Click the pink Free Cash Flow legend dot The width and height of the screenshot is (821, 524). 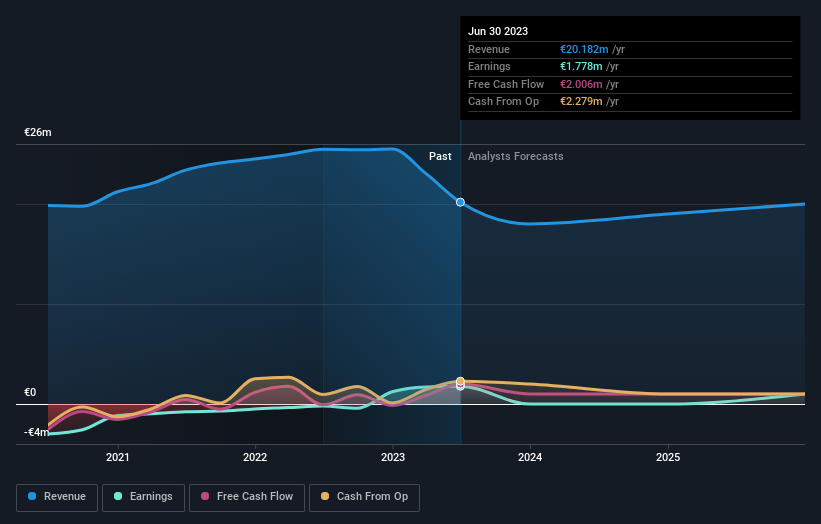205,496
